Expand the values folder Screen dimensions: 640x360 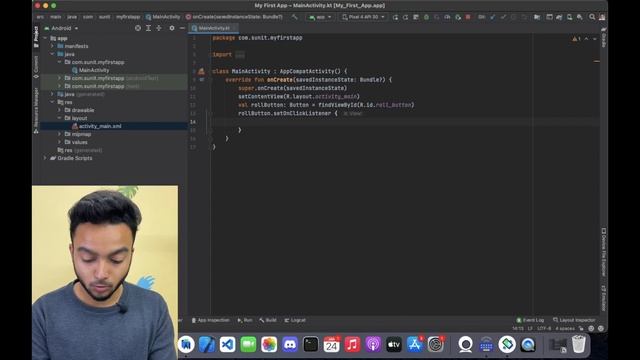click(x=60, y=142)
